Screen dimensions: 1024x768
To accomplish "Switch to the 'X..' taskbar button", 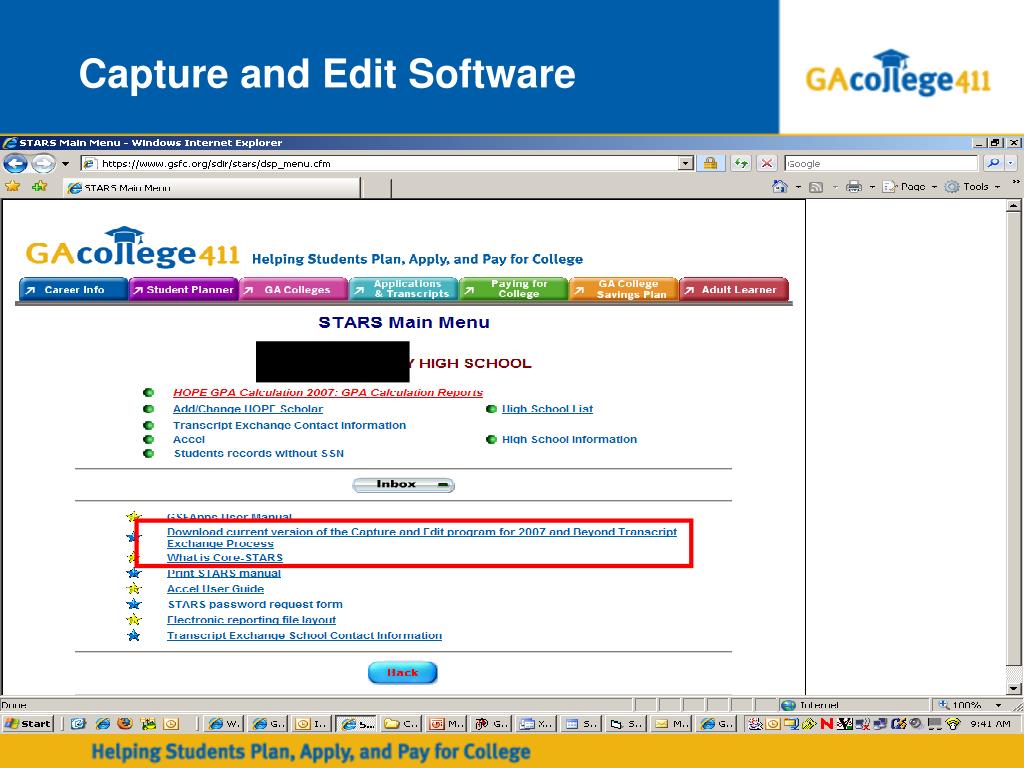I will [x=536, y=724].
